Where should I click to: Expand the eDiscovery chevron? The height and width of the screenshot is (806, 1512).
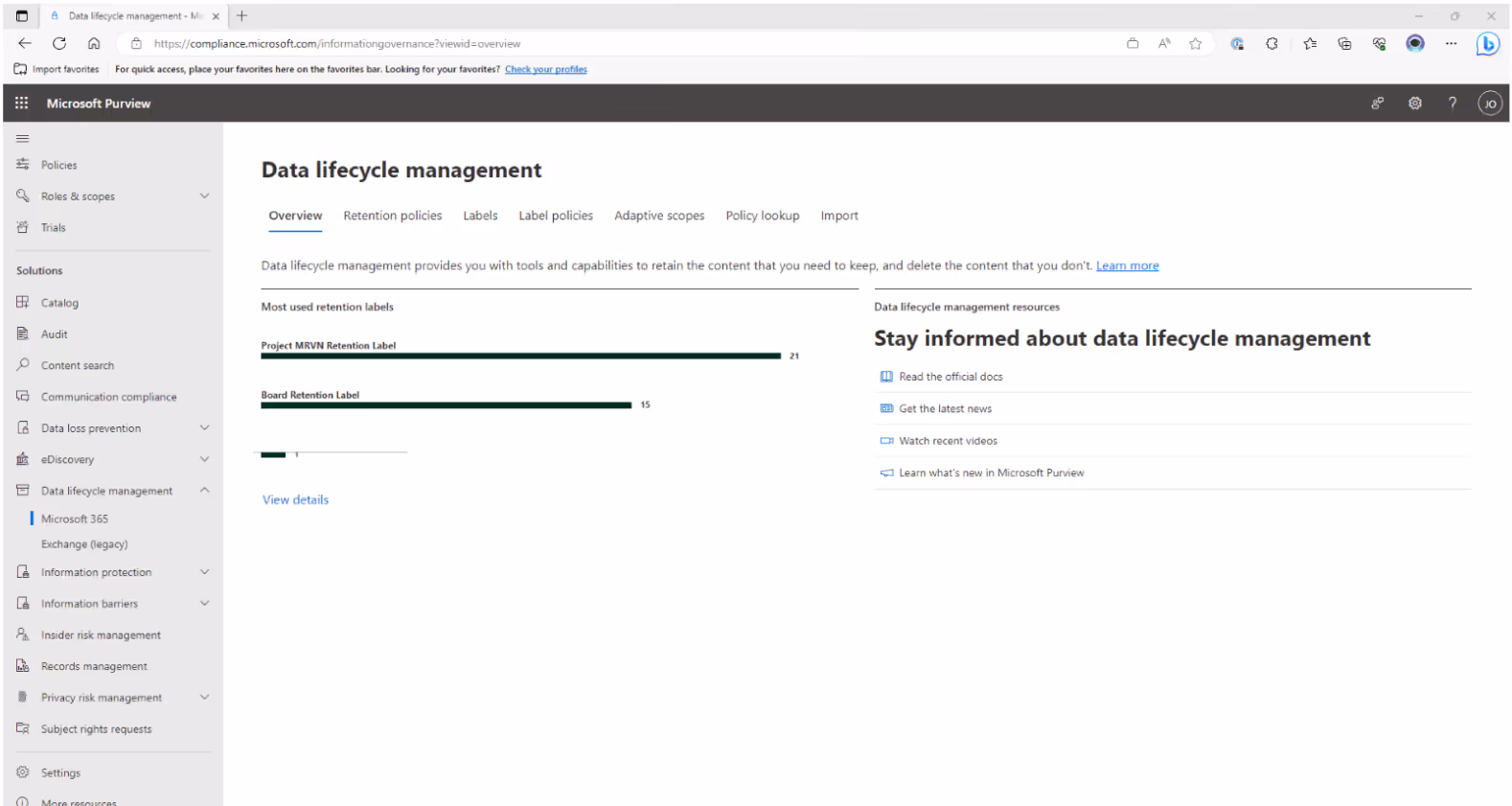[204, 459]
